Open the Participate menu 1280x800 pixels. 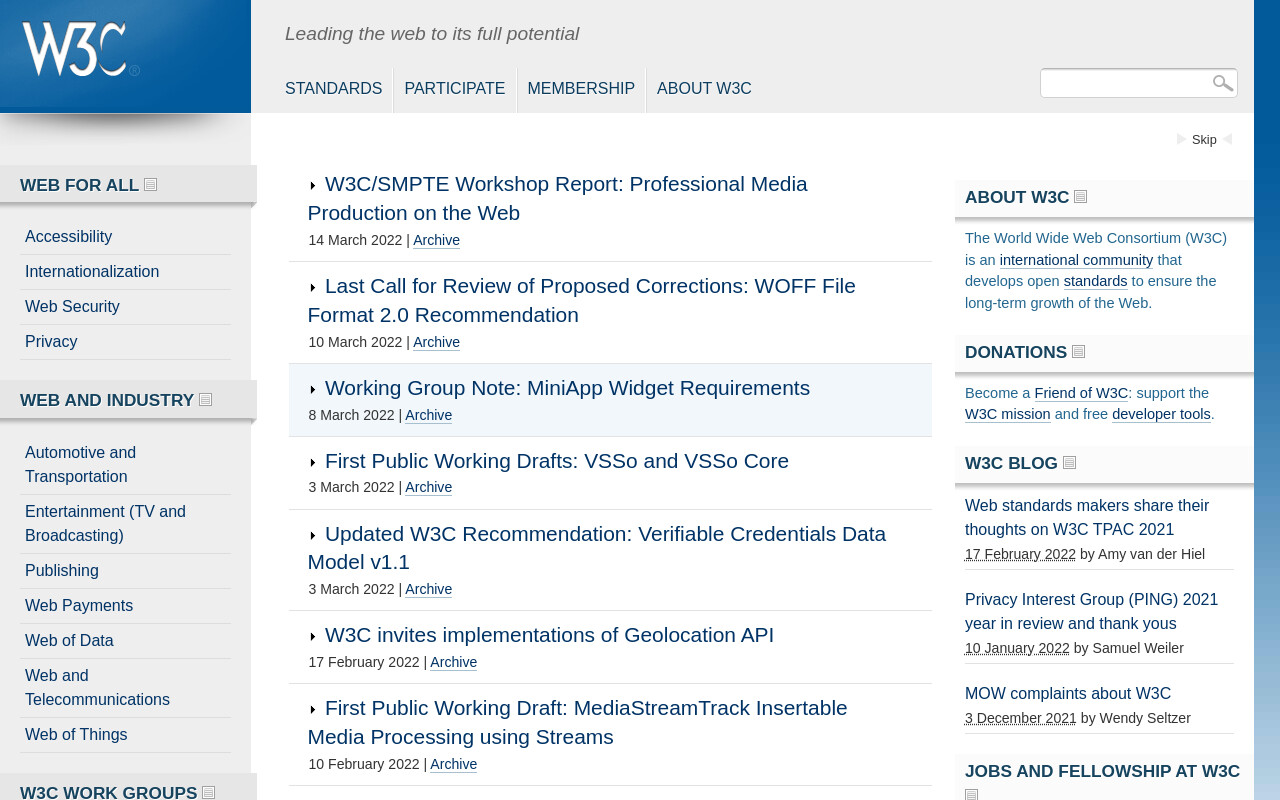point(455,89)
